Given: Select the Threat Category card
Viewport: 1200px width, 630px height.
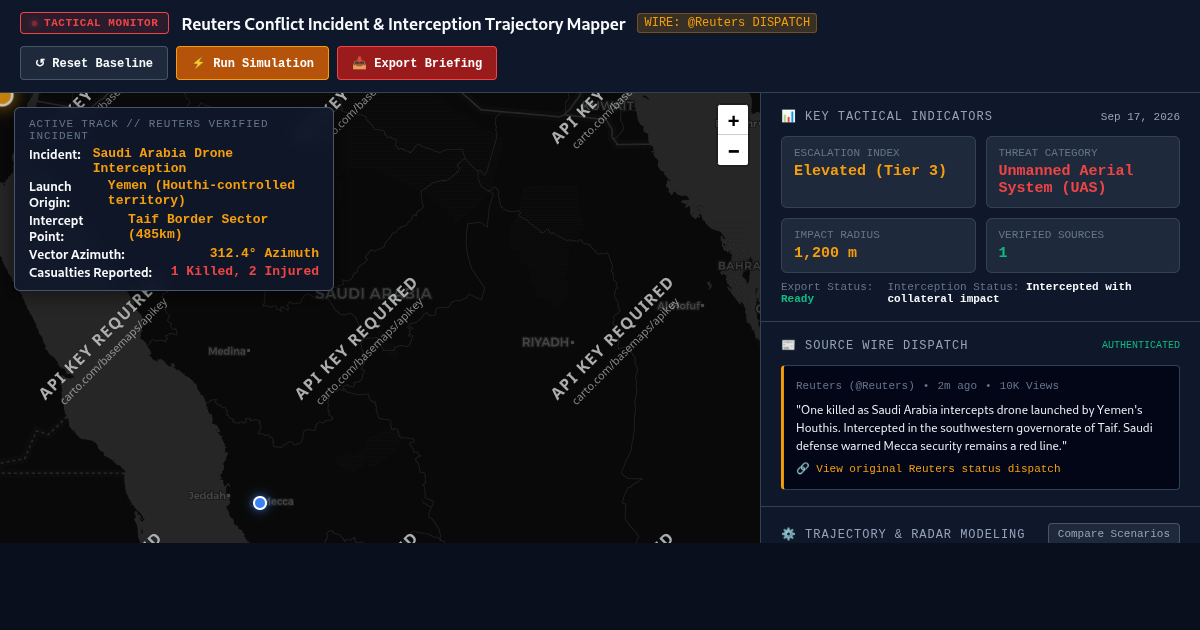Looking at the screenshot, I should (x=1083, y=172).
